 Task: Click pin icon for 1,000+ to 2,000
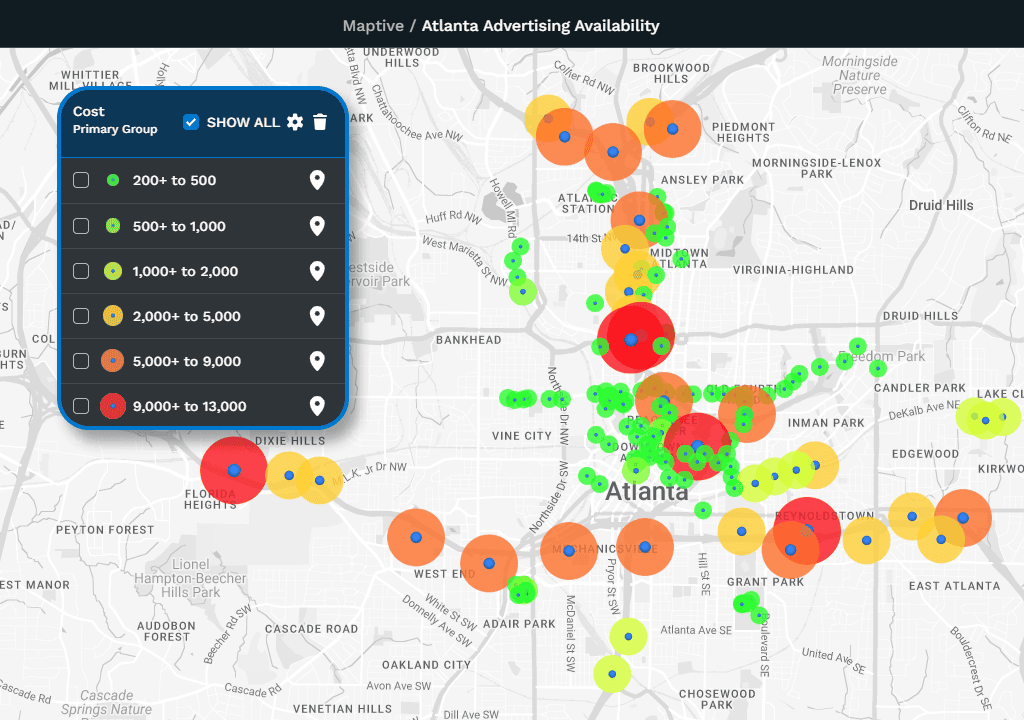(x=317, y=271)
